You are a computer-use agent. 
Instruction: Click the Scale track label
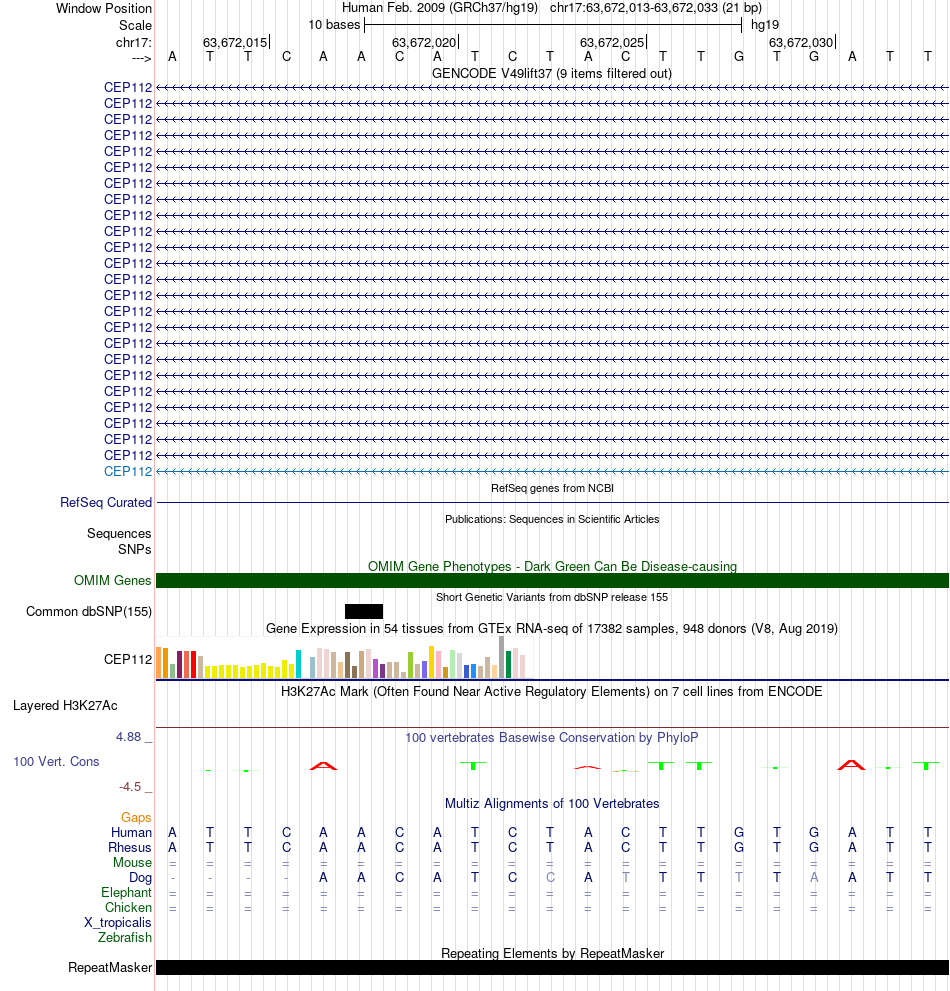[x=135, y=25]
